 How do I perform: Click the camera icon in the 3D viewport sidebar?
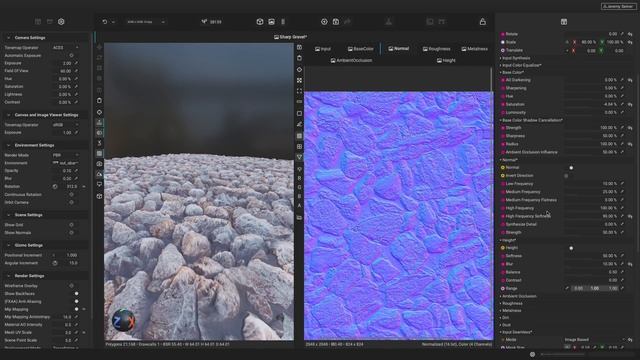pyautogui.click(x=99, y=164)
